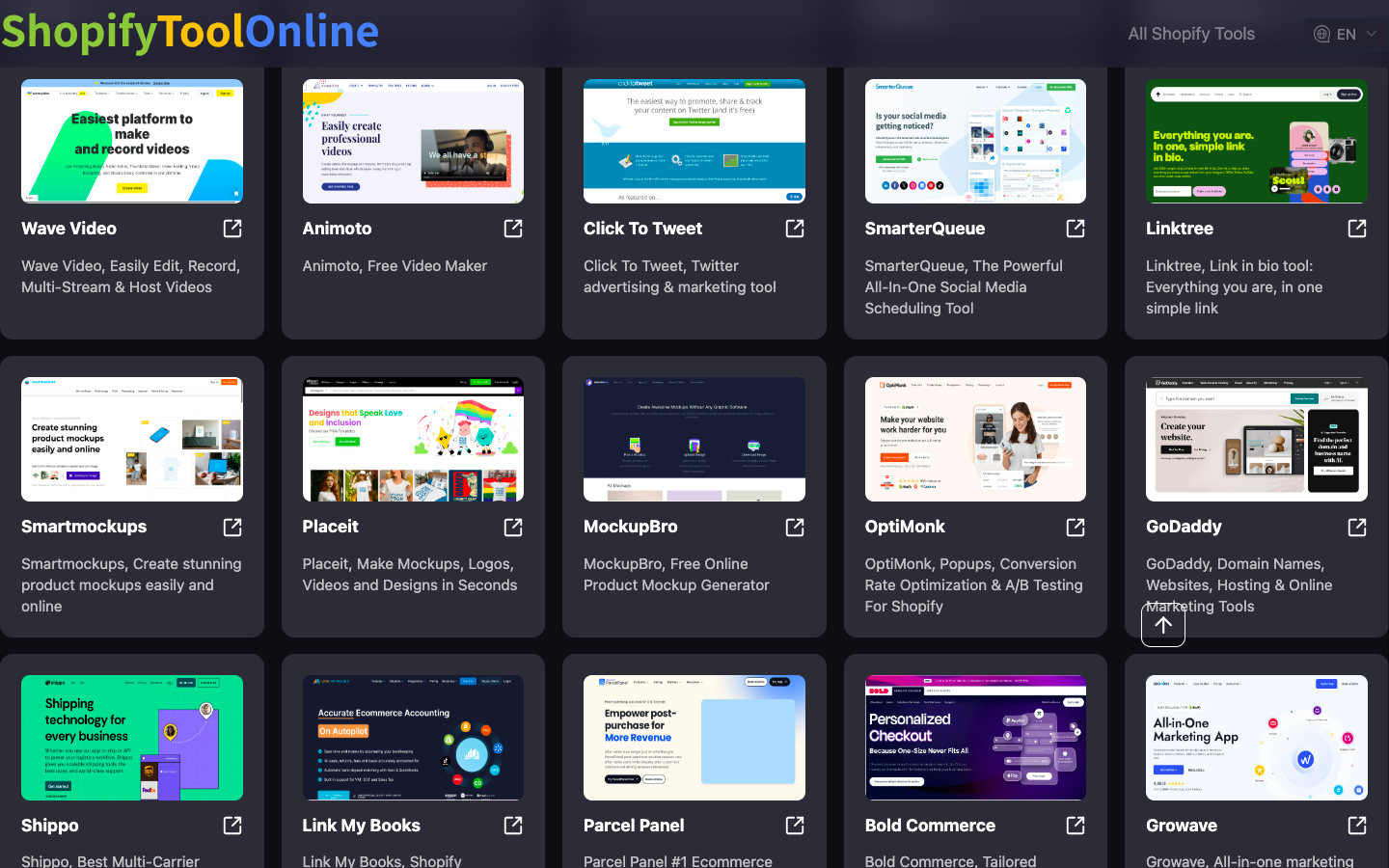Image resolution: width=1389 pixels, height=868 pixels.
Task: Go to ShopifyToolOnline home via logo
Action: [190, 31]
